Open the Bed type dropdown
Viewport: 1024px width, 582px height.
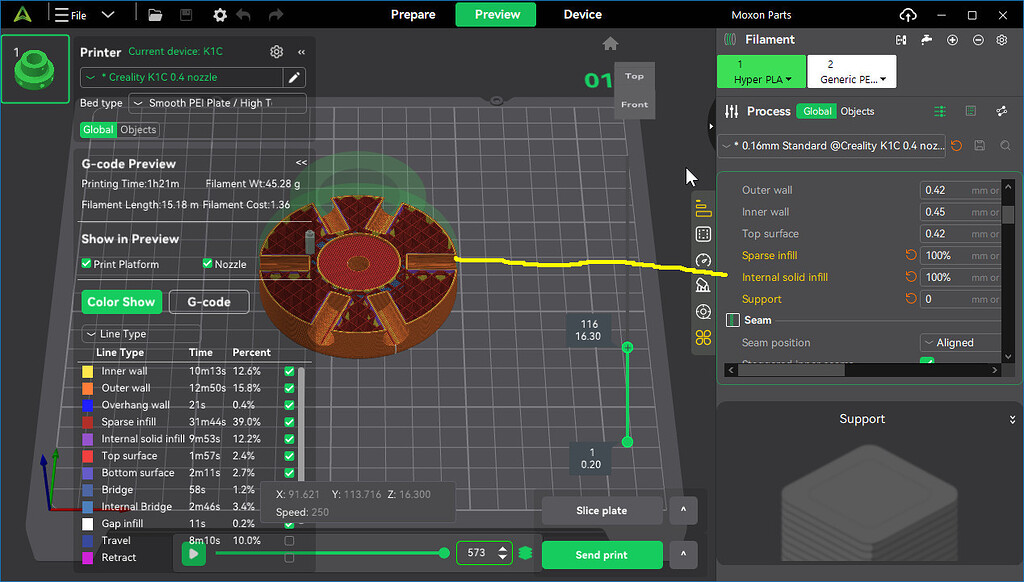tap(217, 103)
